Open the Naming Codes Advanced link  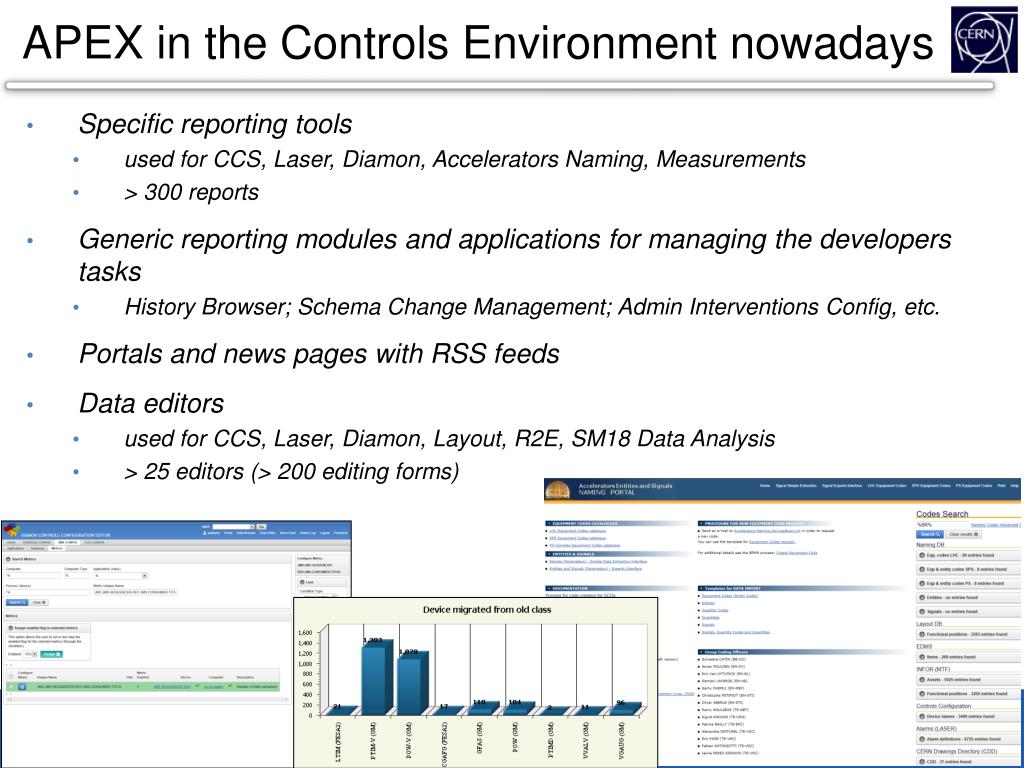point(995,525)
